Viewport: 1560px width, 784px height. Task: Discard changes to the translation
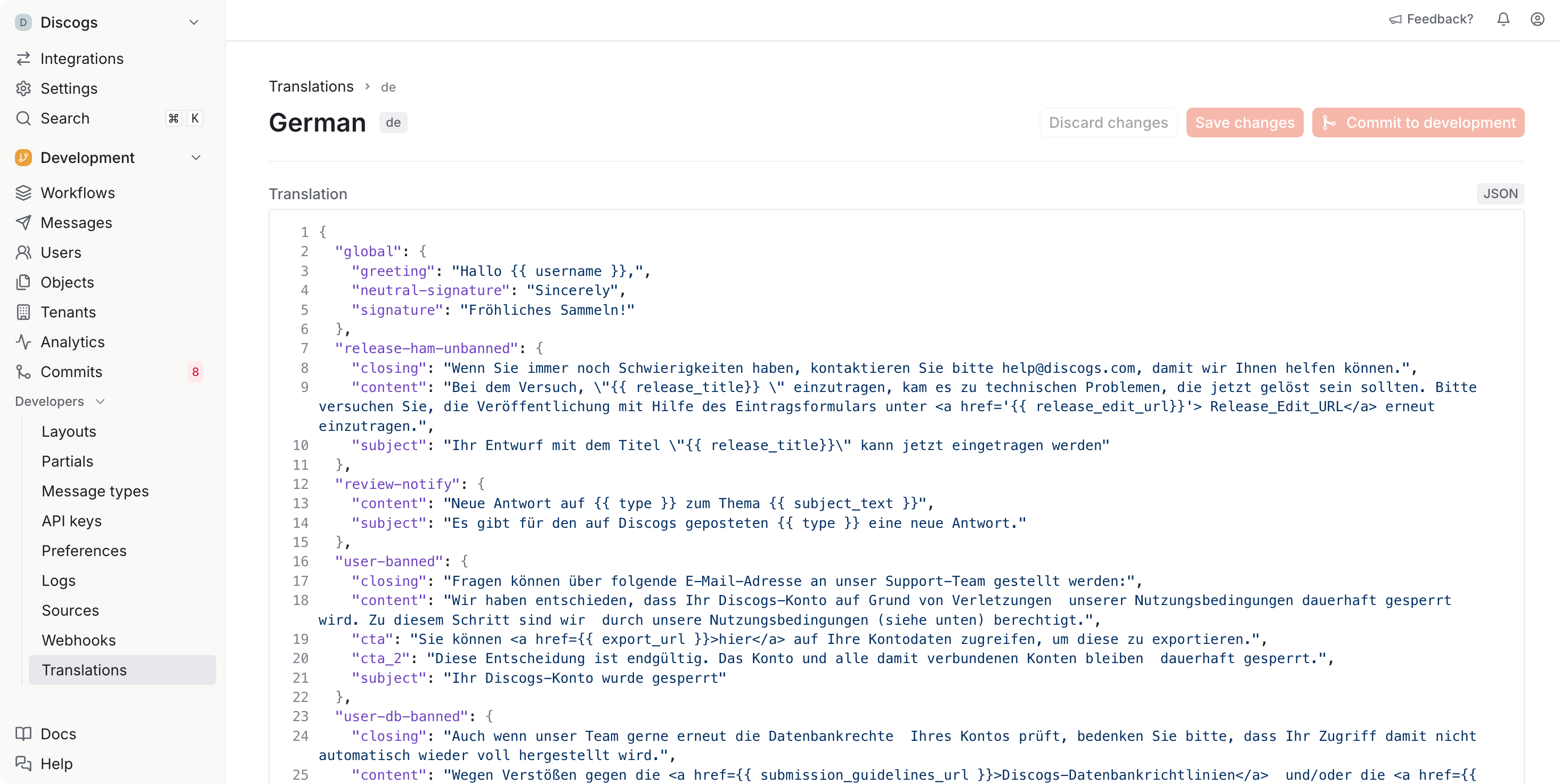(x=1108, y=121)
